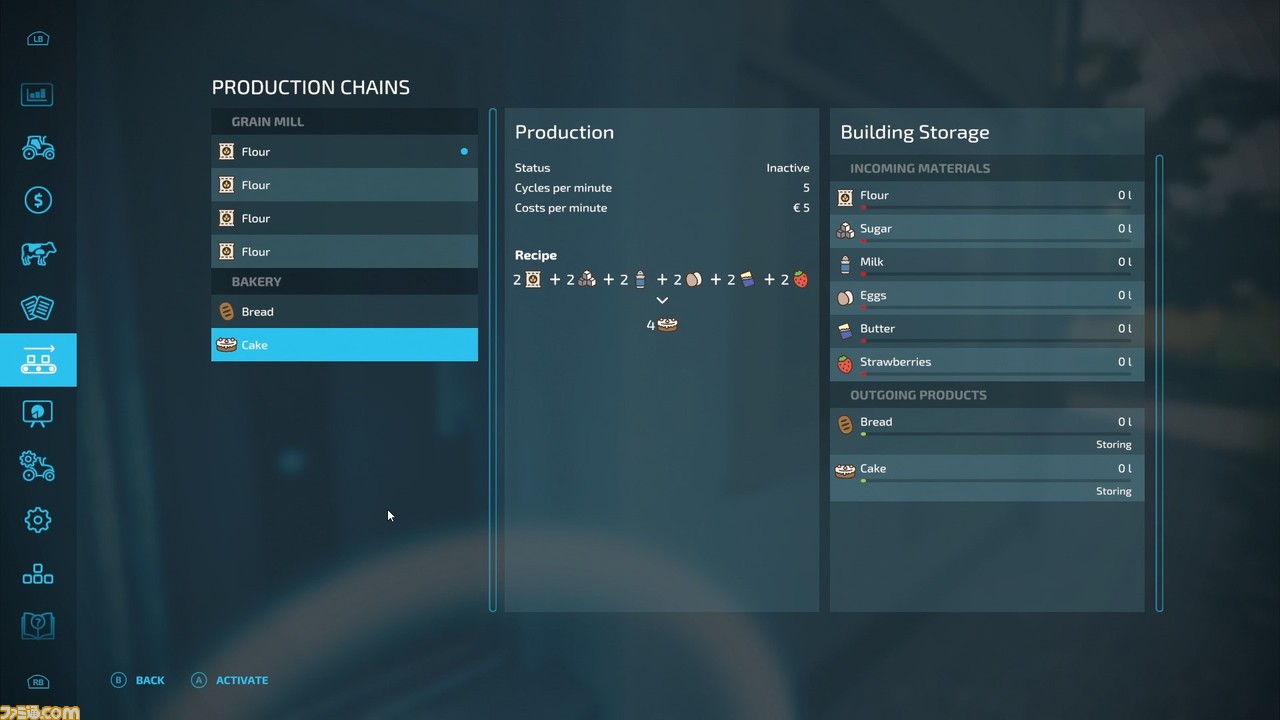
Task: Open the finances dollar sidebar icon
Action: tap(38, 201)
